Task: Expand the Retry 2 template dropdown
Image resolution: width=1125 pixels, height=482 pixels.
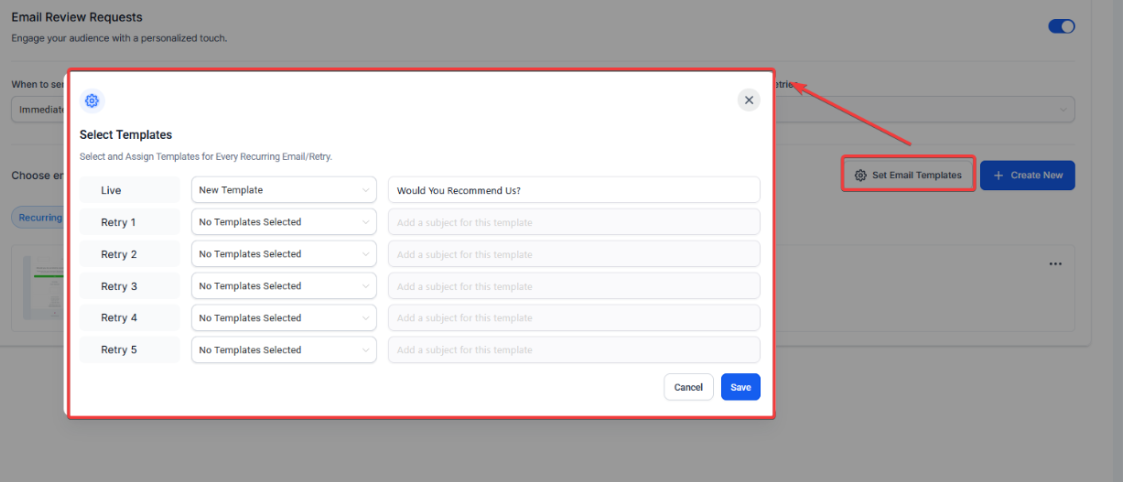Action: tap(283, 254)
